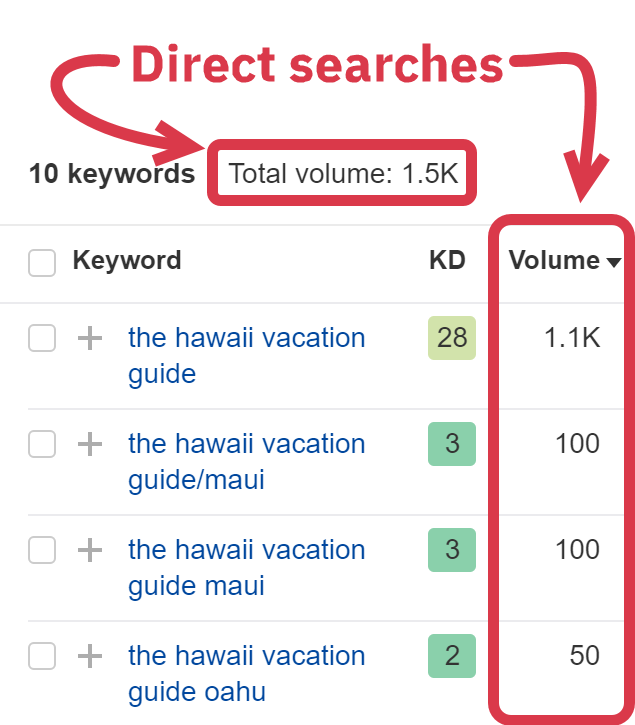Add 'the hawaii vacation guide oahu' via plus icon
Viewport: 635px width, 725px height.
point(90,656)
